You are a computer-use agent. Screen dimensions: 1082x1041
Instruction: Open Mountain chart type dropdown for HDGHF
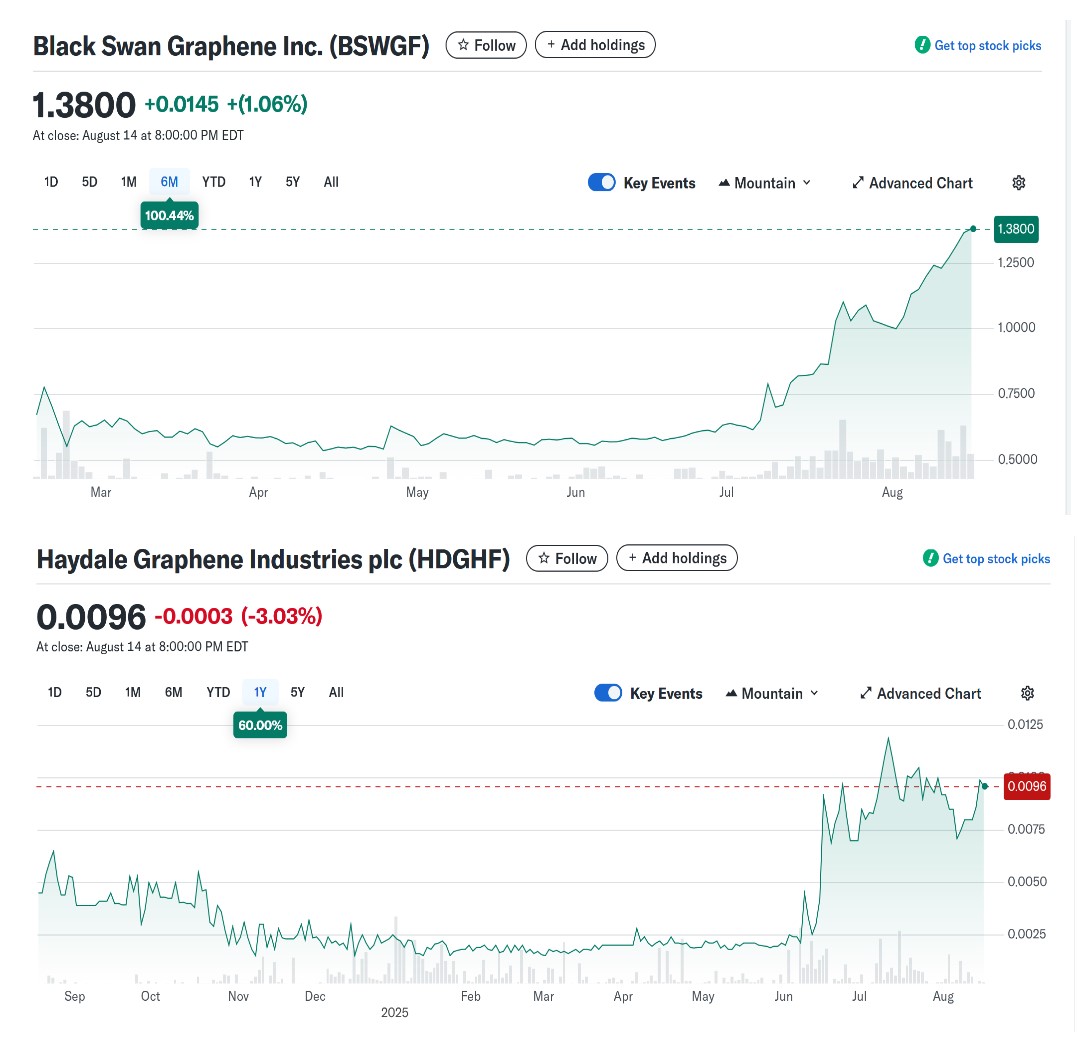tap(772, 693)
